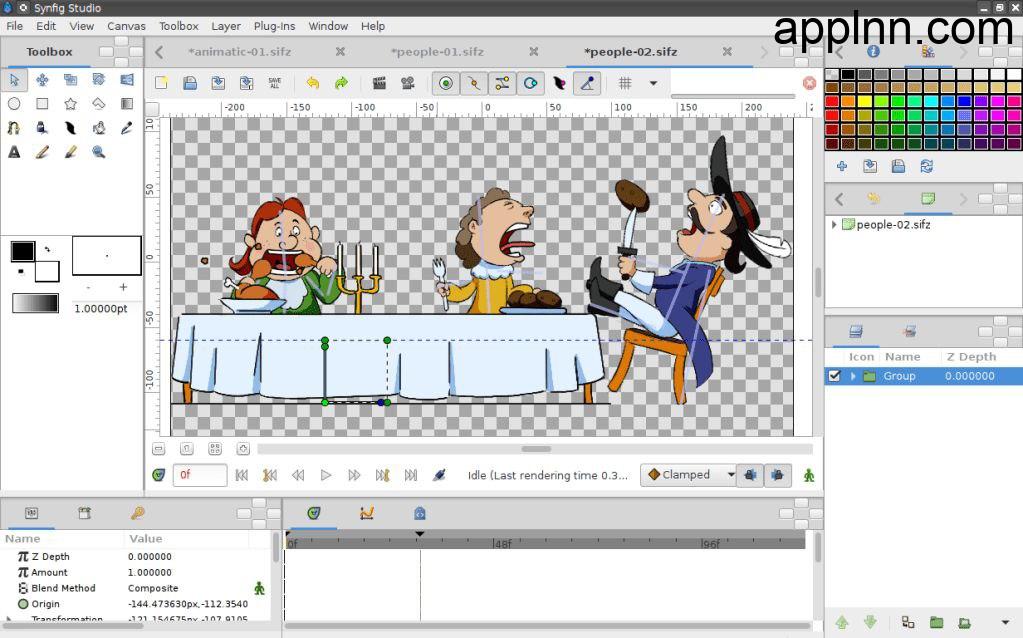Pick the yellow palette swatch
The height and width of the screenshot is (638, 1023).
click(864, 101)
